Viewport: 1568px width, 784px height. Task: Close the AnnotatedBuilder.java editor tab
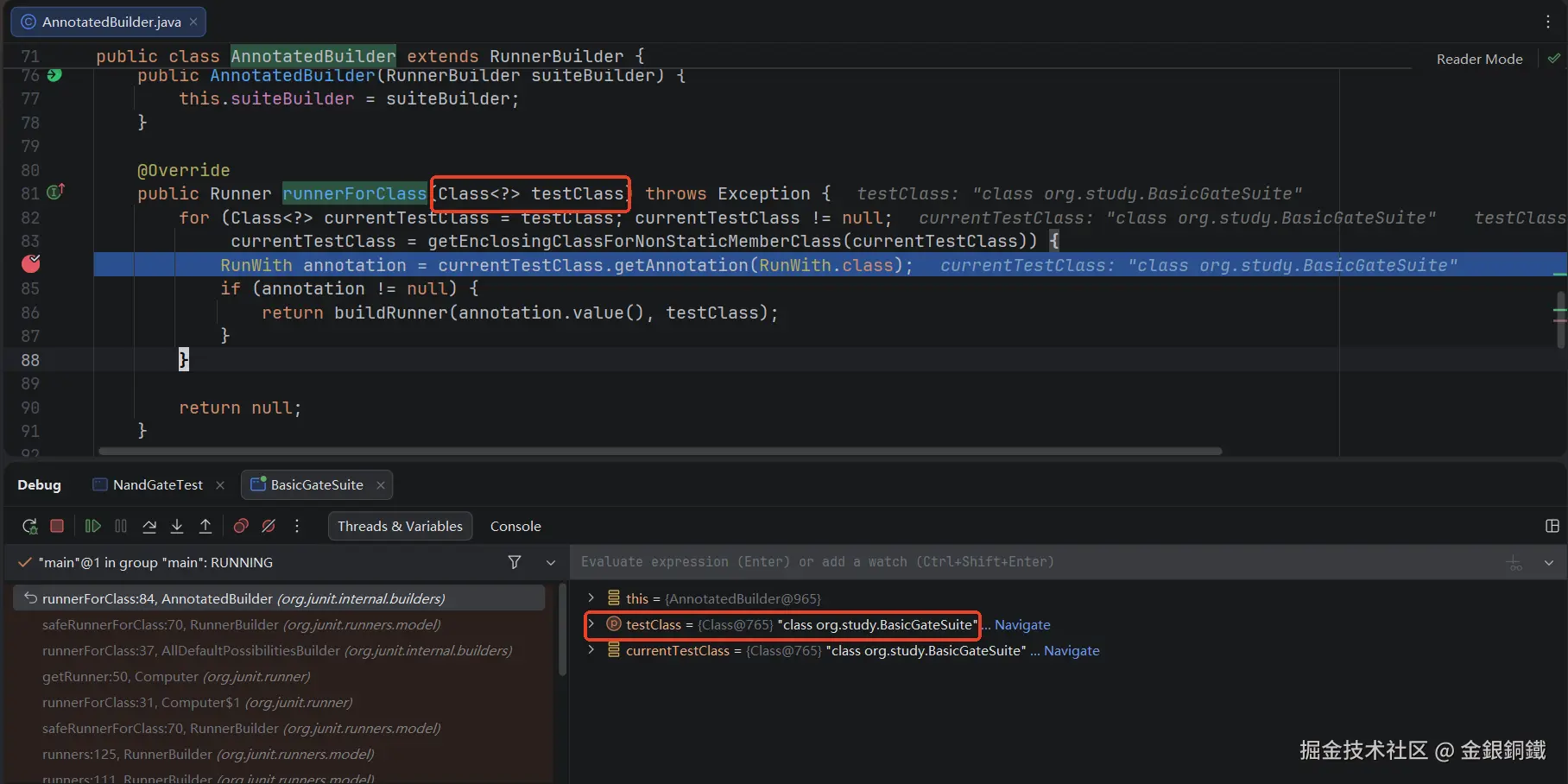[x=193, y=22]
